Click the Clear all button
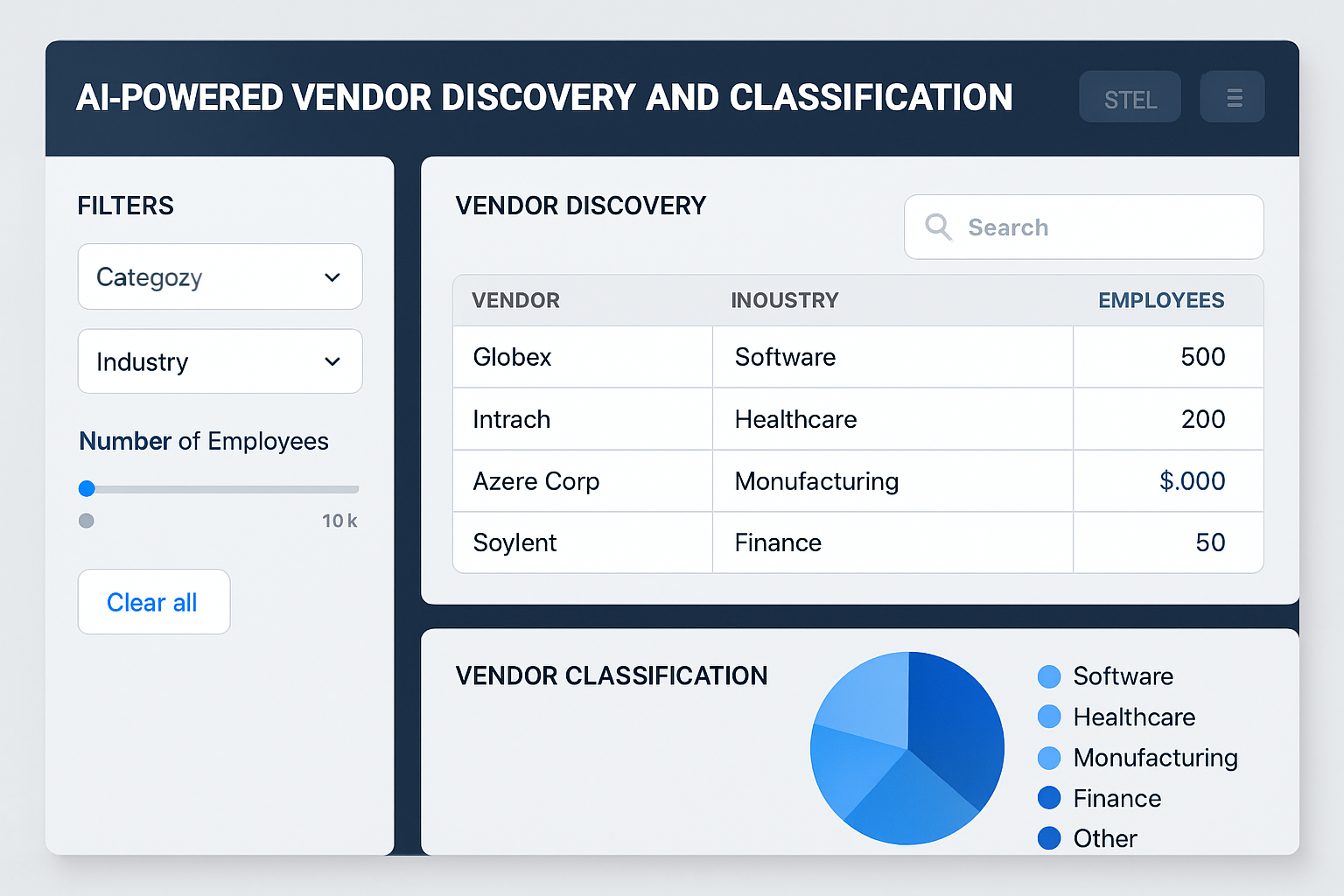 click(153, 602)
